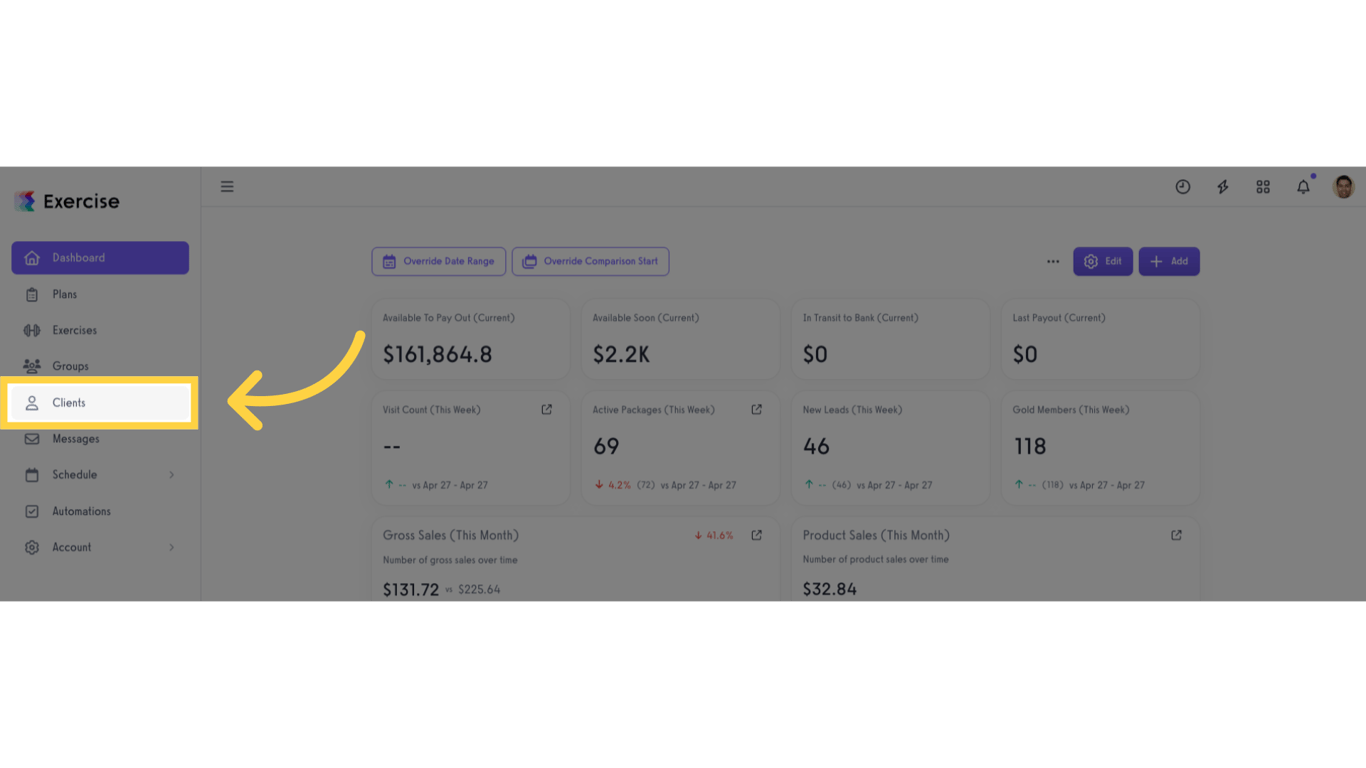This screenshot has width=1366, height=768.
Task: Open the user profile avatar
Action: [x=1344, y=187]
